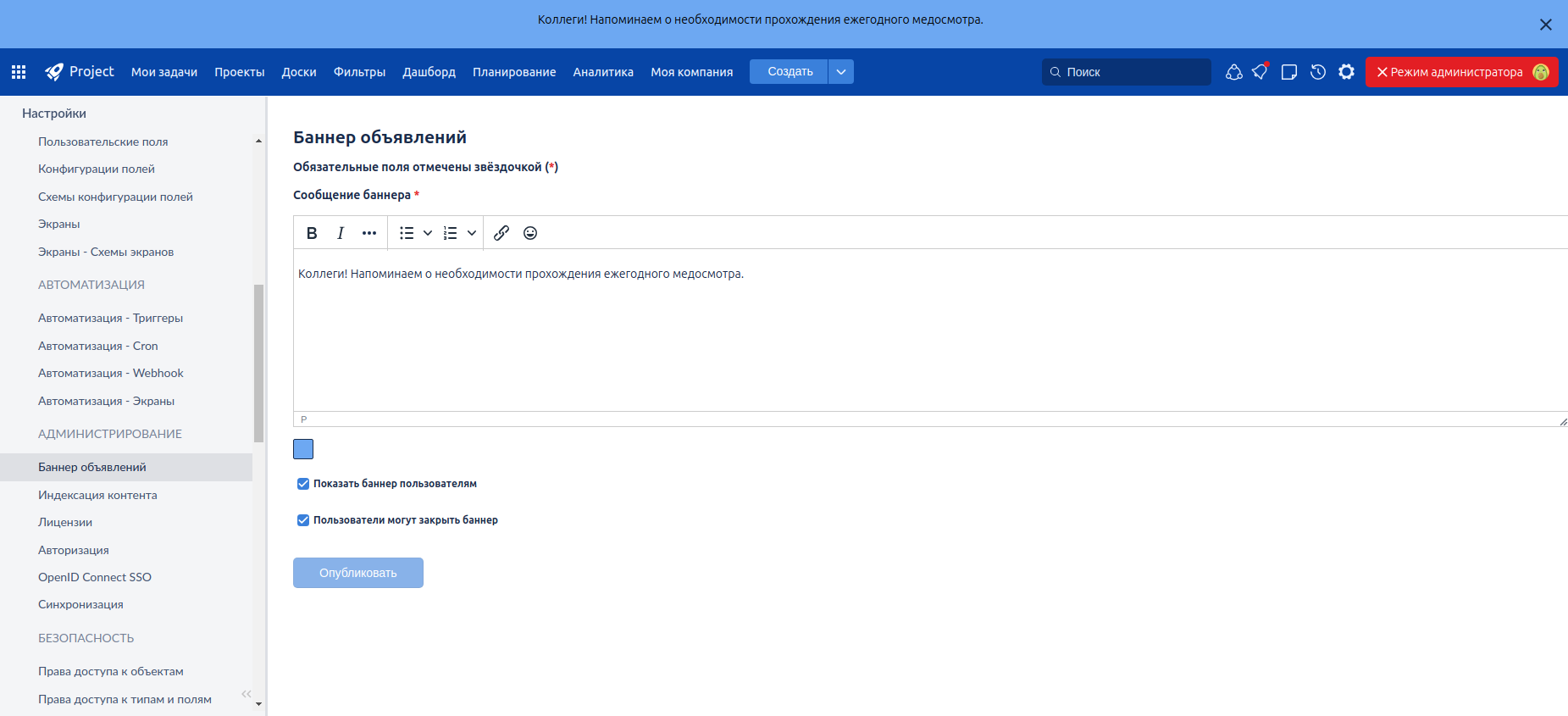This screenshot has width=1568, height=716.
Task: Click the Опубликовать button
Action: coord(358,573)
